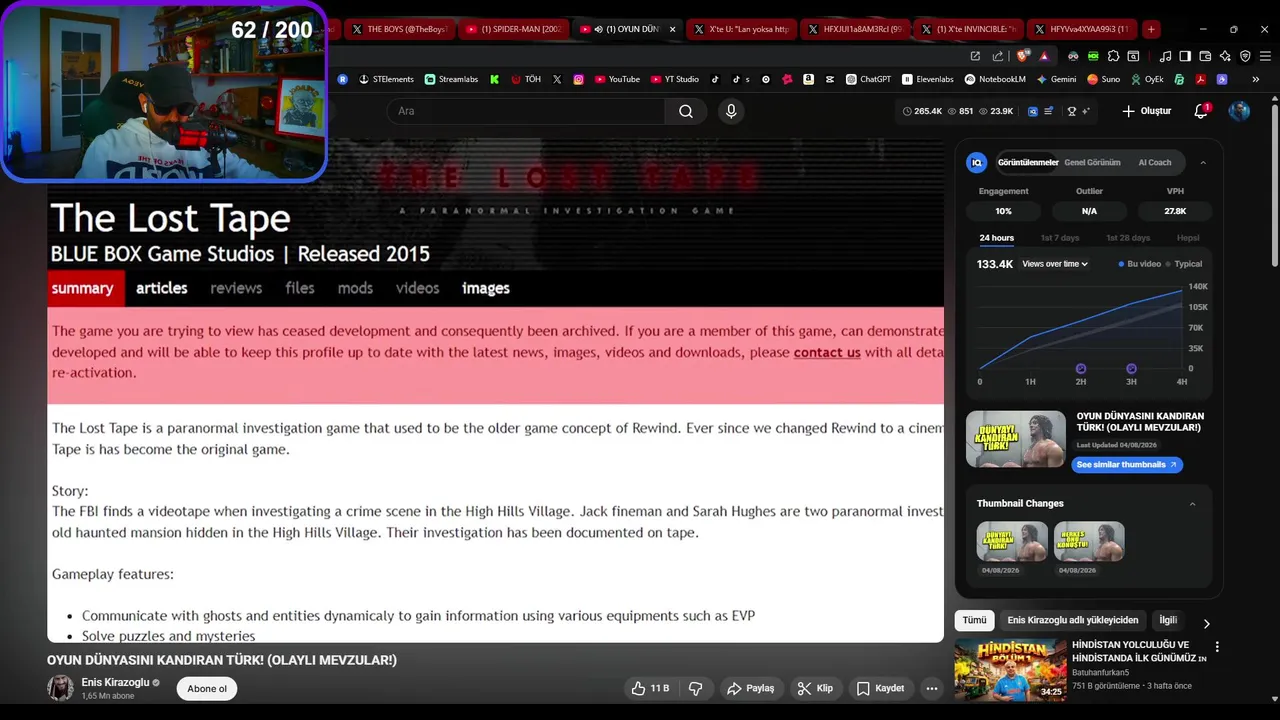This screenshot has width=1280, height=720.
Task: Like the video with thumbs up
Action: point(649,688)
